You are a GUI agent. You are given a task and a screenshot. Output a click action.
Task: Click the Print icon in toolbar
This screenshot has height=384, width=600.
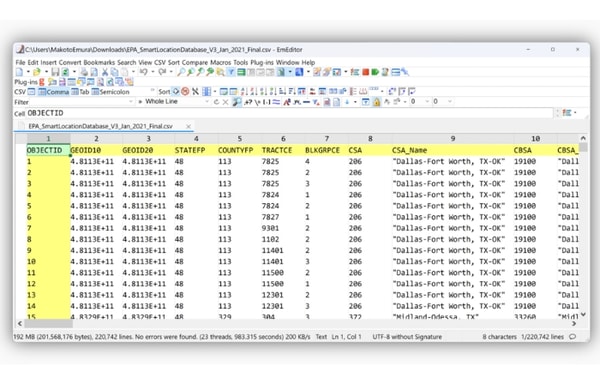[84, 72]
